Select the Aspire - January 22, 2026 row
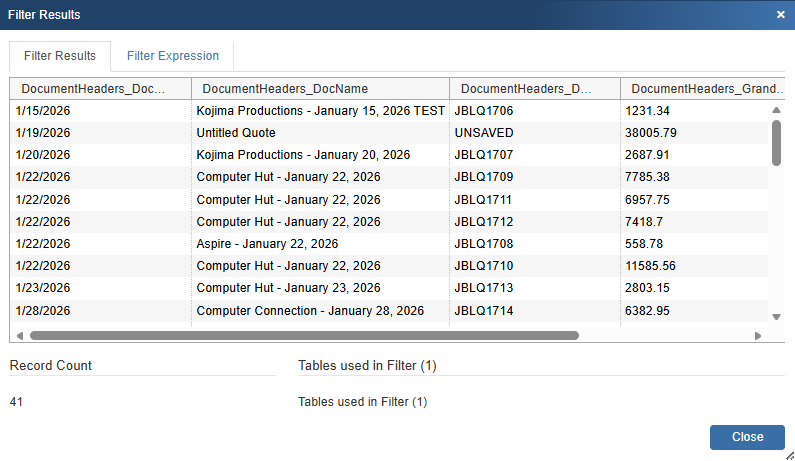 click(x=267, y=244)
